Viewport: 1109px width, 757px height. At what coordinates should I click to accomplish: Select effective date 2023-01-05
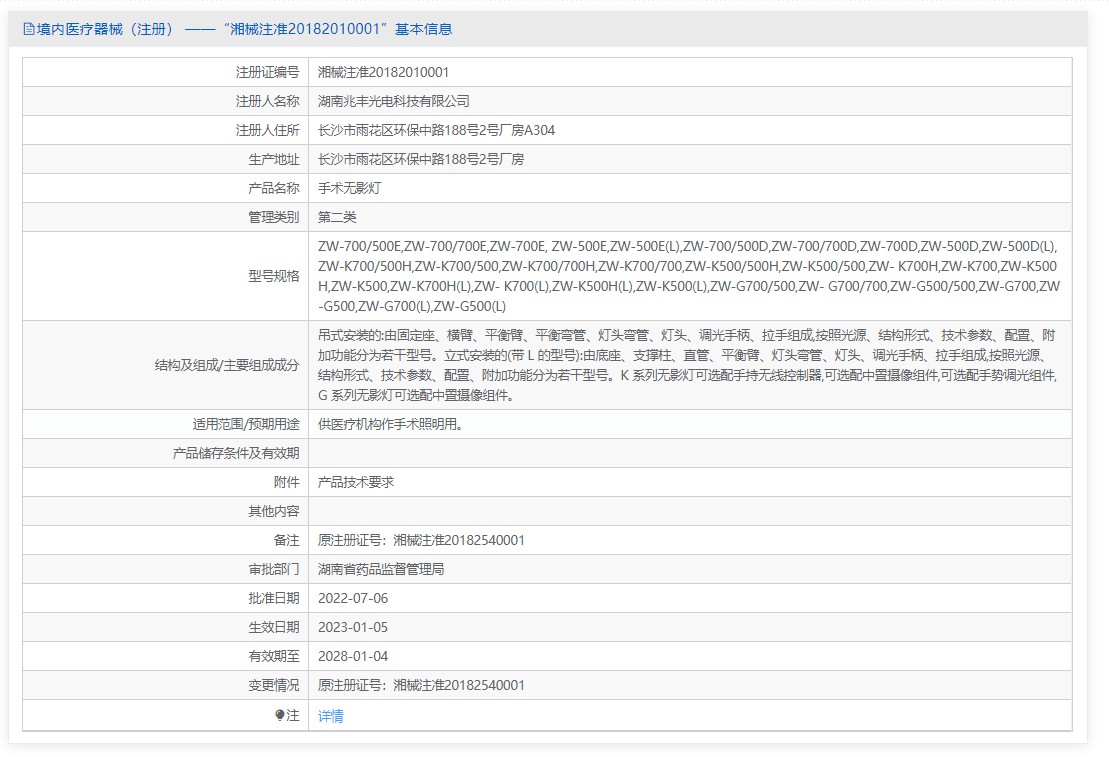tap(353, 627)
